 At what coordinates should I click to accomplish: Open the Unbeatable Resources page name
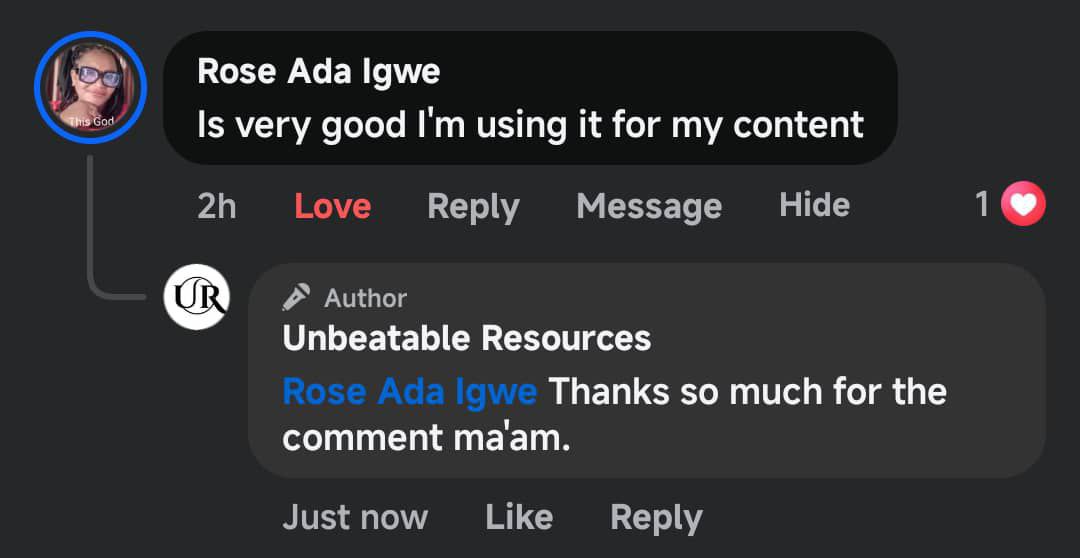pos(466,338)
